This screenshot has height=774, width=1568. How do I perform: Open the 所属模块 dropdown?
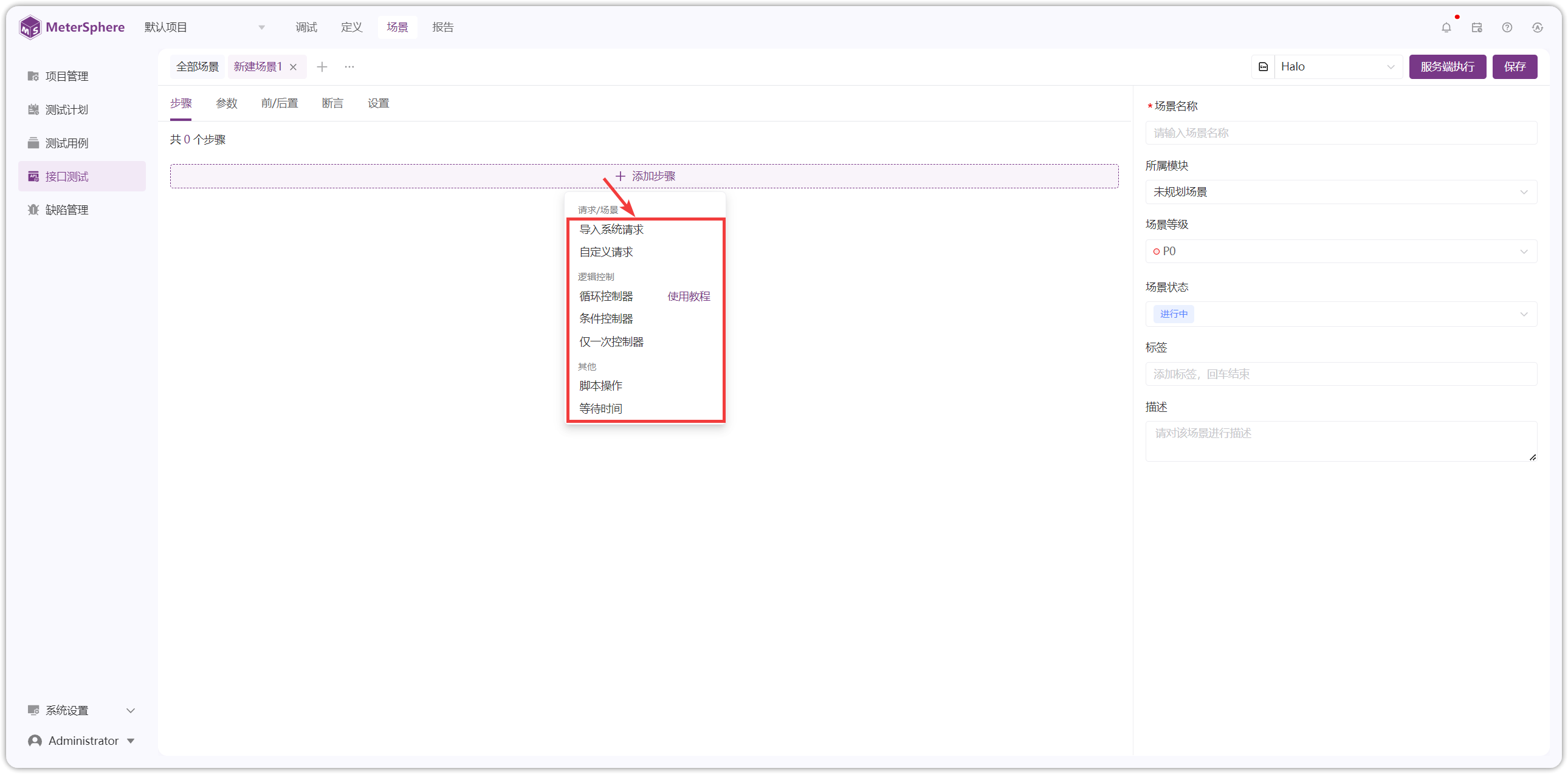(x=1341, y=192)
